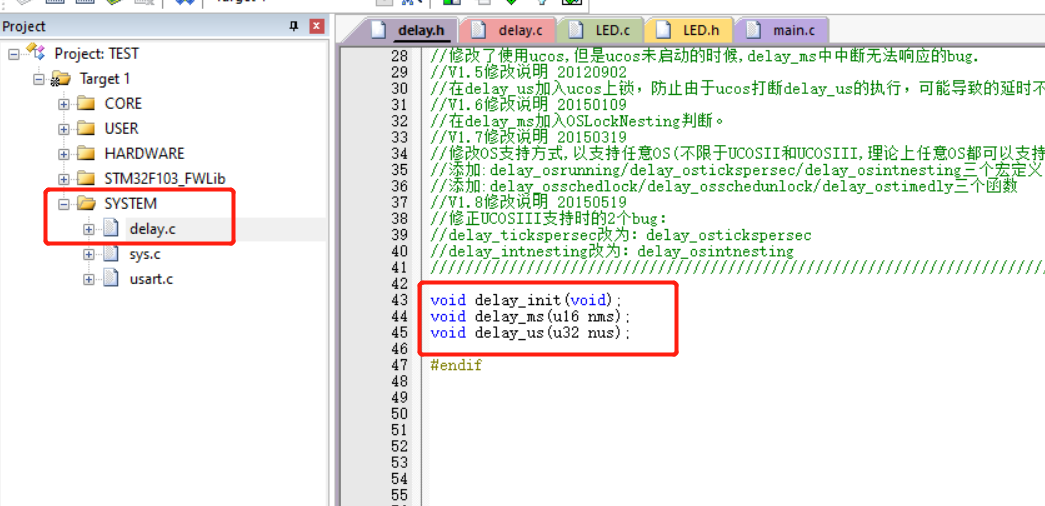The image size is (1045, 506).
Task: Select delay.c in the project tree
Action: 153,229
